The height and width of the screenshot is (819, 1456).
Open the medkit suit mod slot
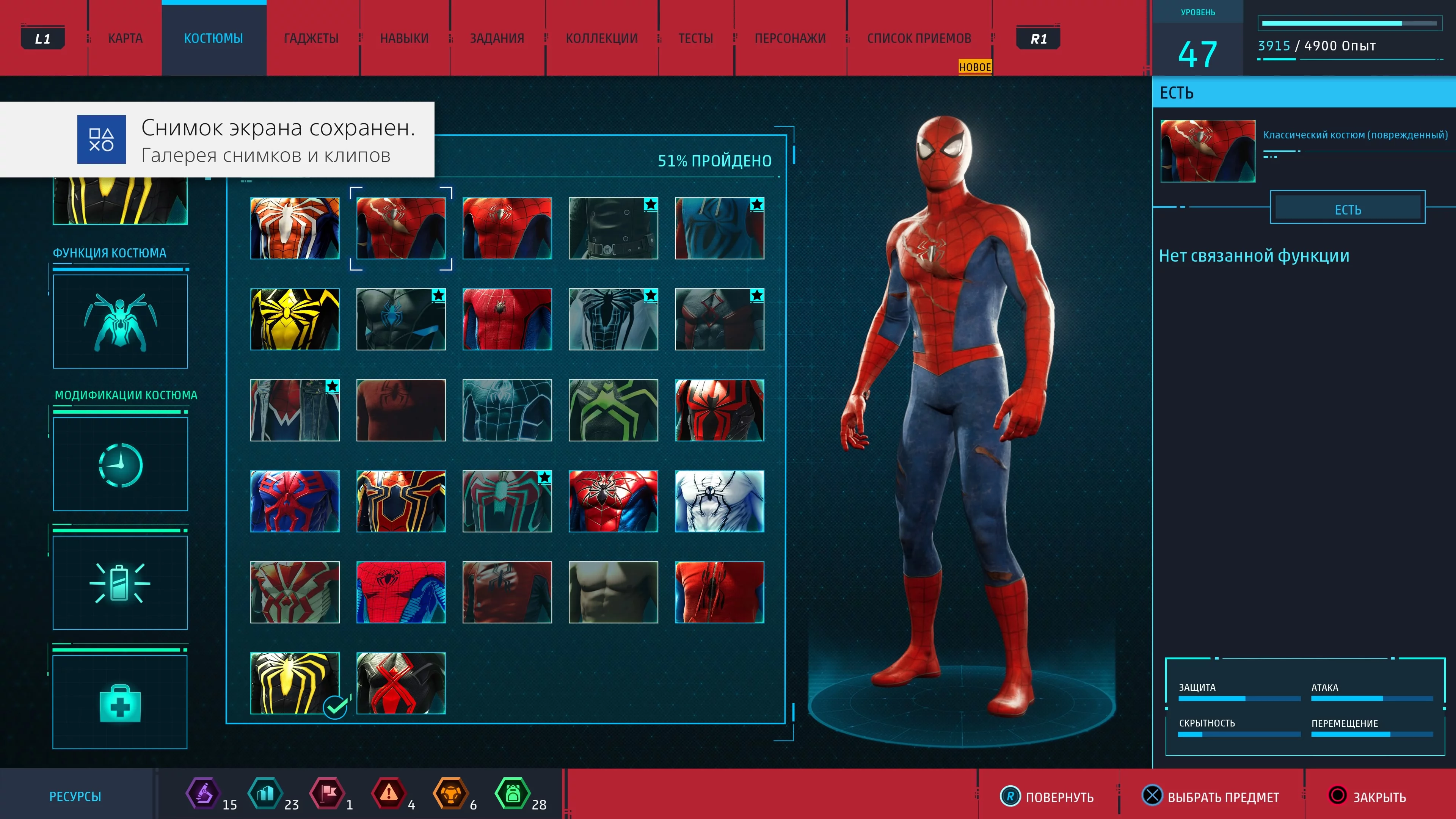[x=121, y=703]
